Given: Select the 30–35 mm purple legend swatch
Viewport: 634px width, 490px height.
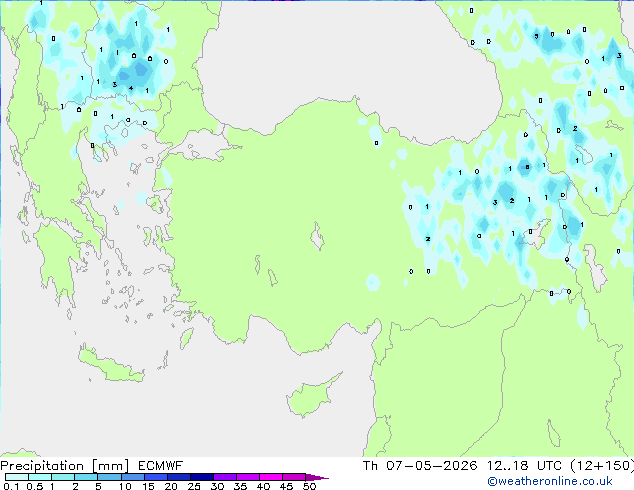Looking at the screenshot, I should pos(224,477).
